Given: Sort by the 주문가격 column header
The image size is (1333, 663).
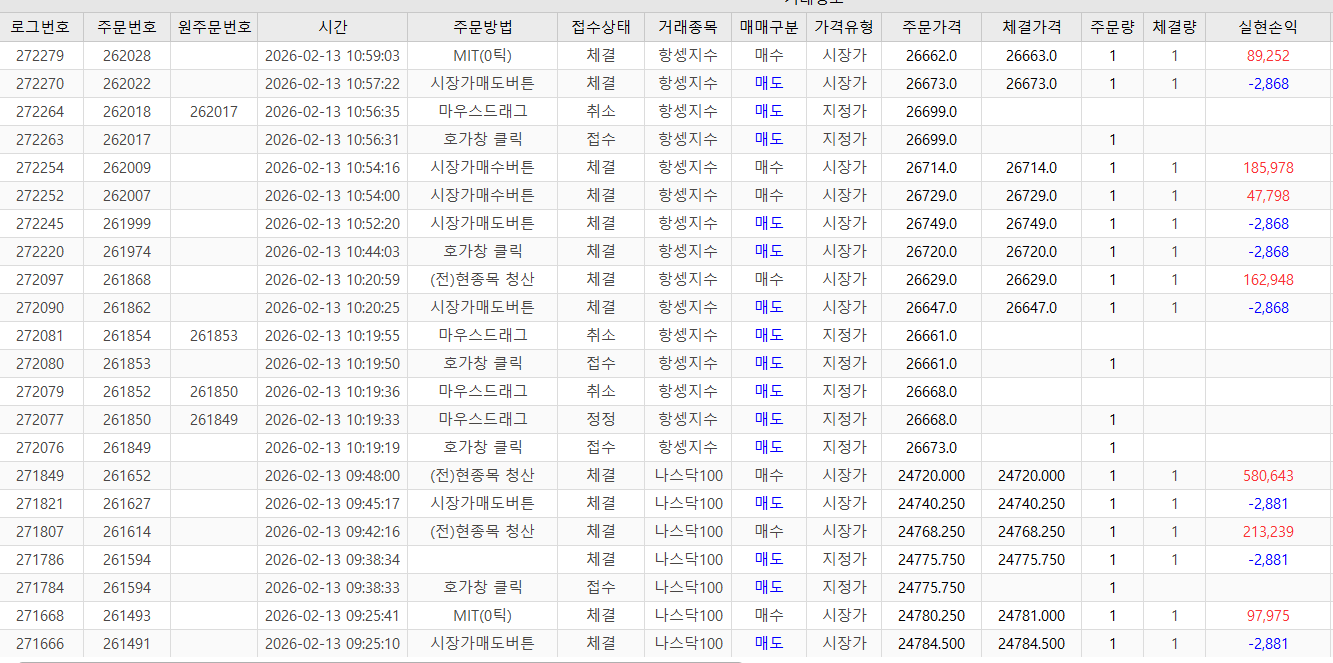Looking at the screenshot, I should (931, 27).
